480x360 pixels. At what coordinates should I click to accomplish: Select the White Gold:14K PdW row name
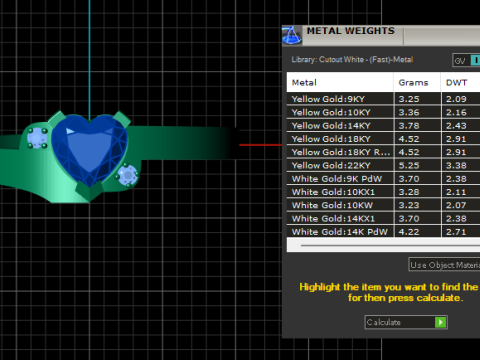pos(340,232)
